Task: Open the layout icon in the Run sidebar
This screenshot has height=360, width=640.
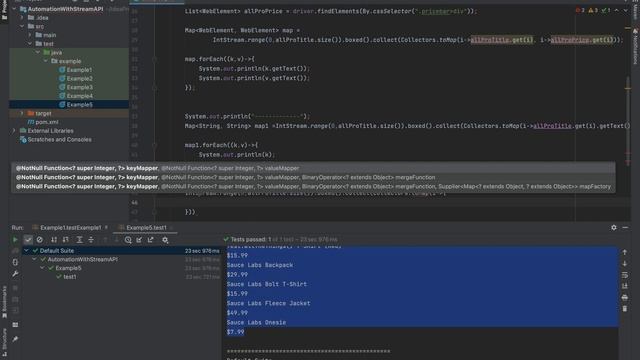Action: (15, 325)
